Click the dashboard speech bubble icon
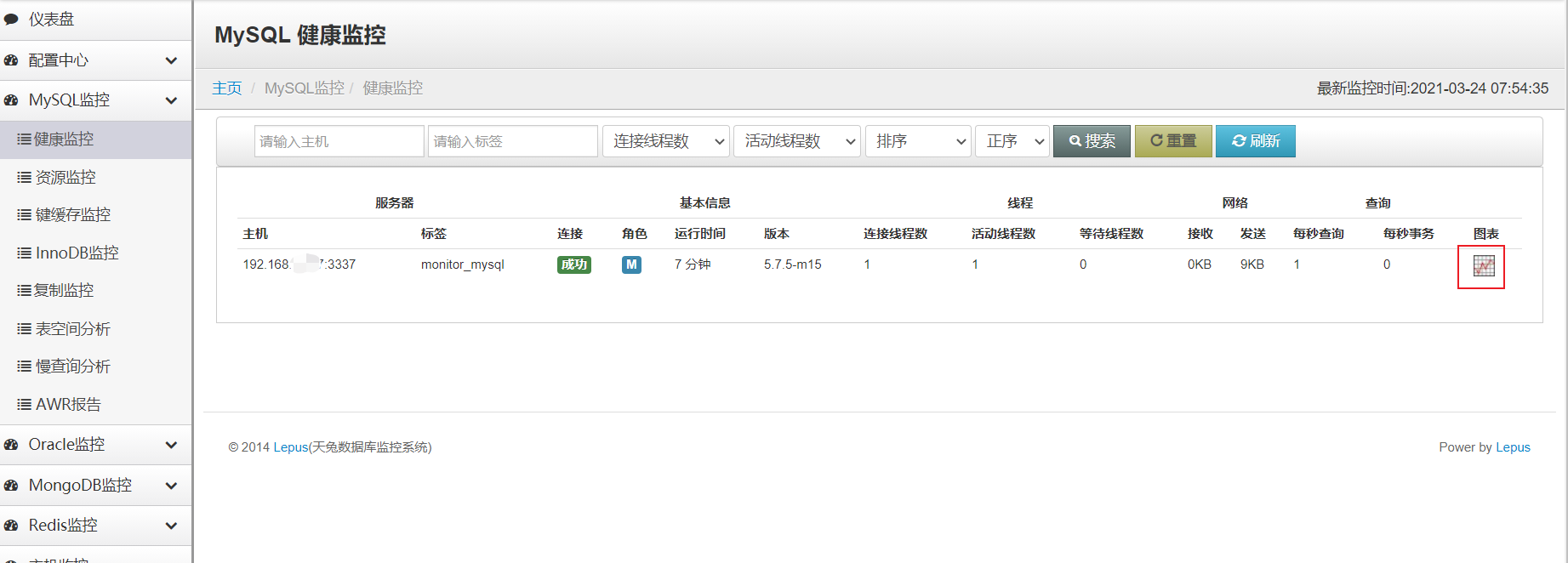 point(11,19)
